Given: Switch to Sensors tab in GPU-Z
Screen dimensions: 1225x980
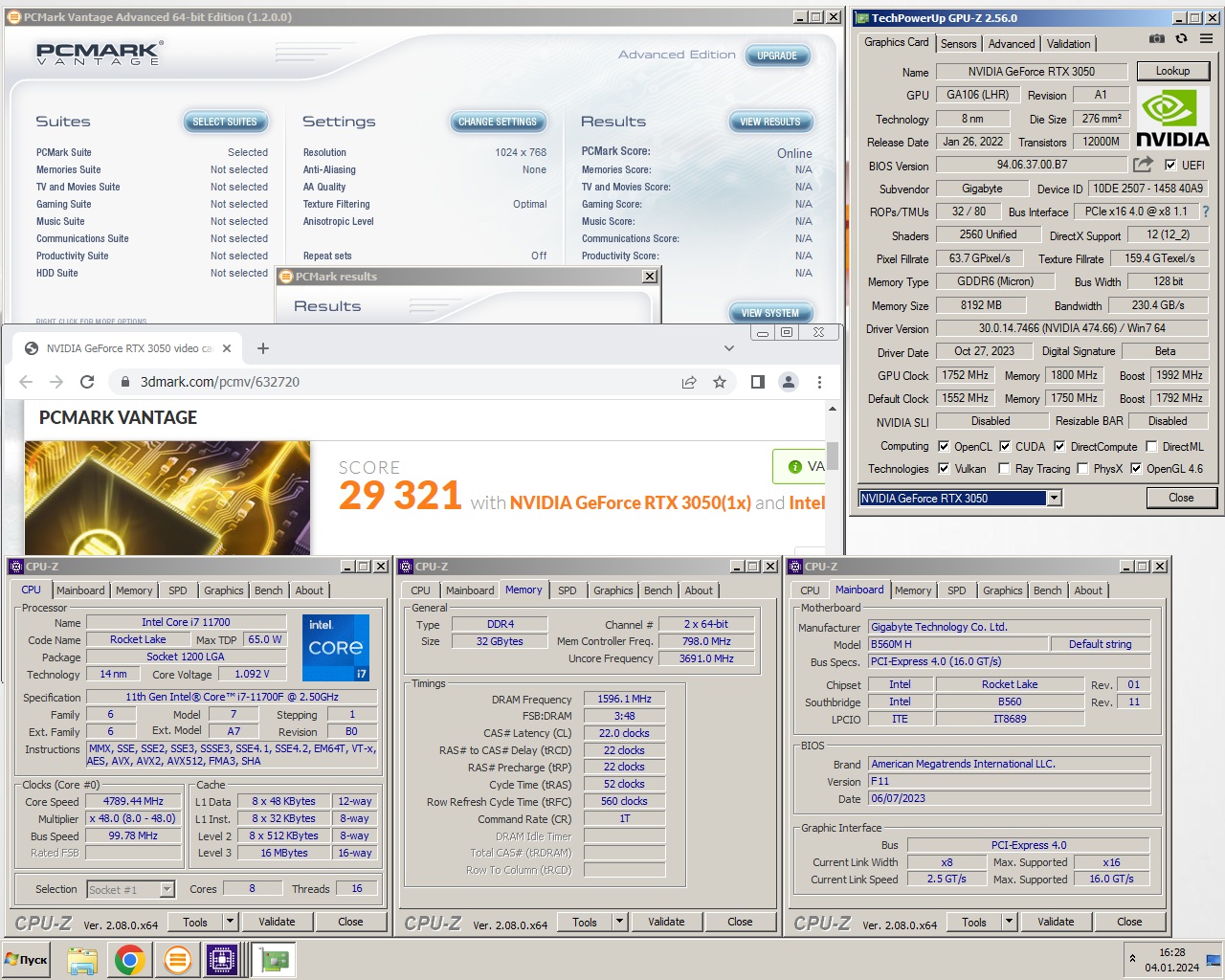Looking at the screenshot, I should (958, 44).
